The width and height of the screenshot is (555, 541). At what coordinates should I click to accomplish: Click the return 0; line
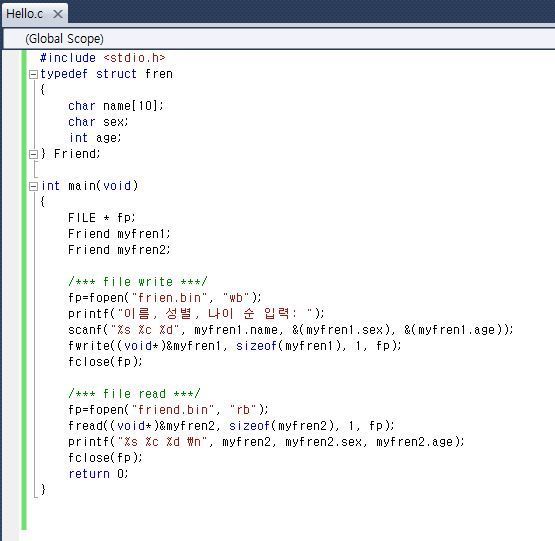98,474
